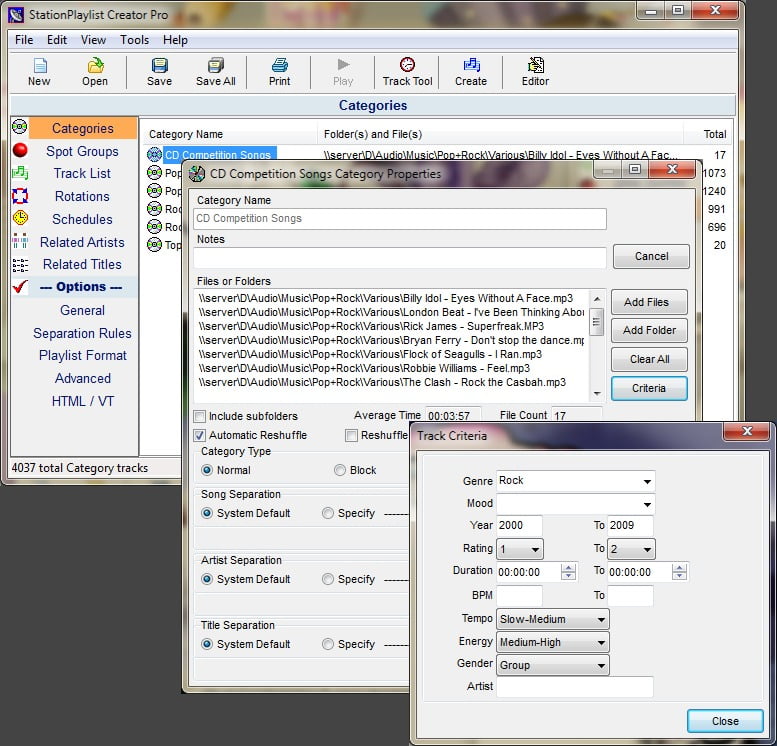
Task: Open the Rating To dropdown showing 2
Action: click(x=631, y=549)
